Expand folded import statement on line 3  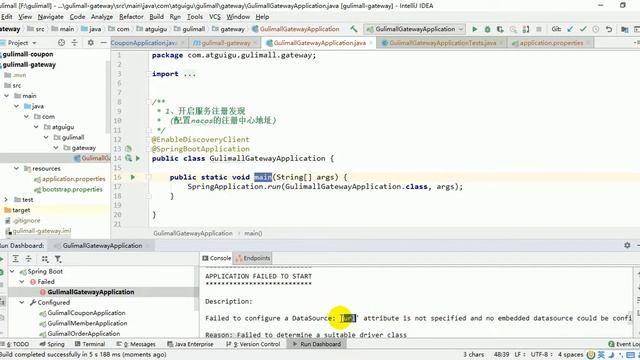click(149, 74)
